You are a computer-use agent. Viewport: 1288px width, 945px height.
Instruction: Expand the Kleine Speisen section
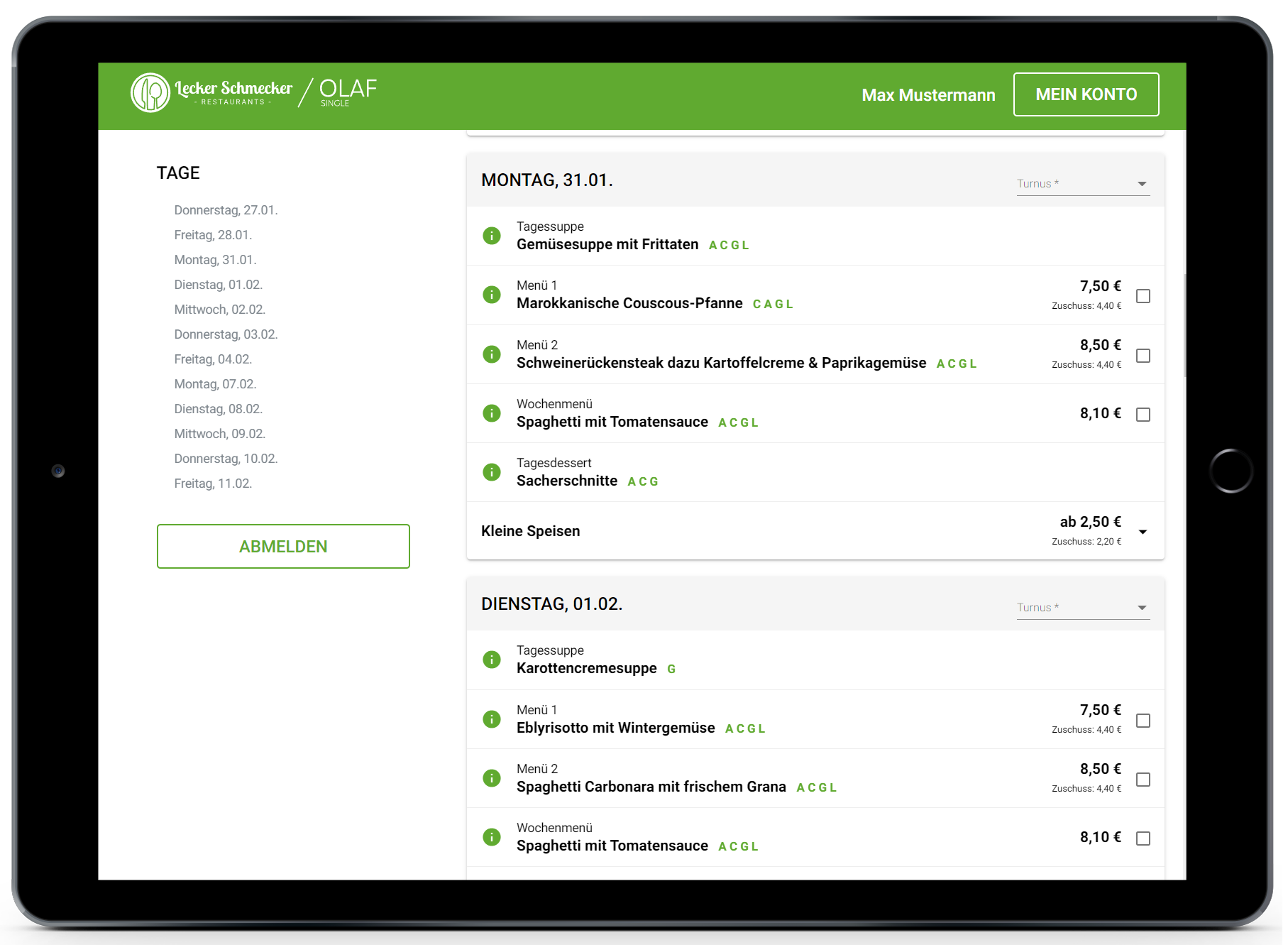pyautogui.click(x=1143, y=532)
